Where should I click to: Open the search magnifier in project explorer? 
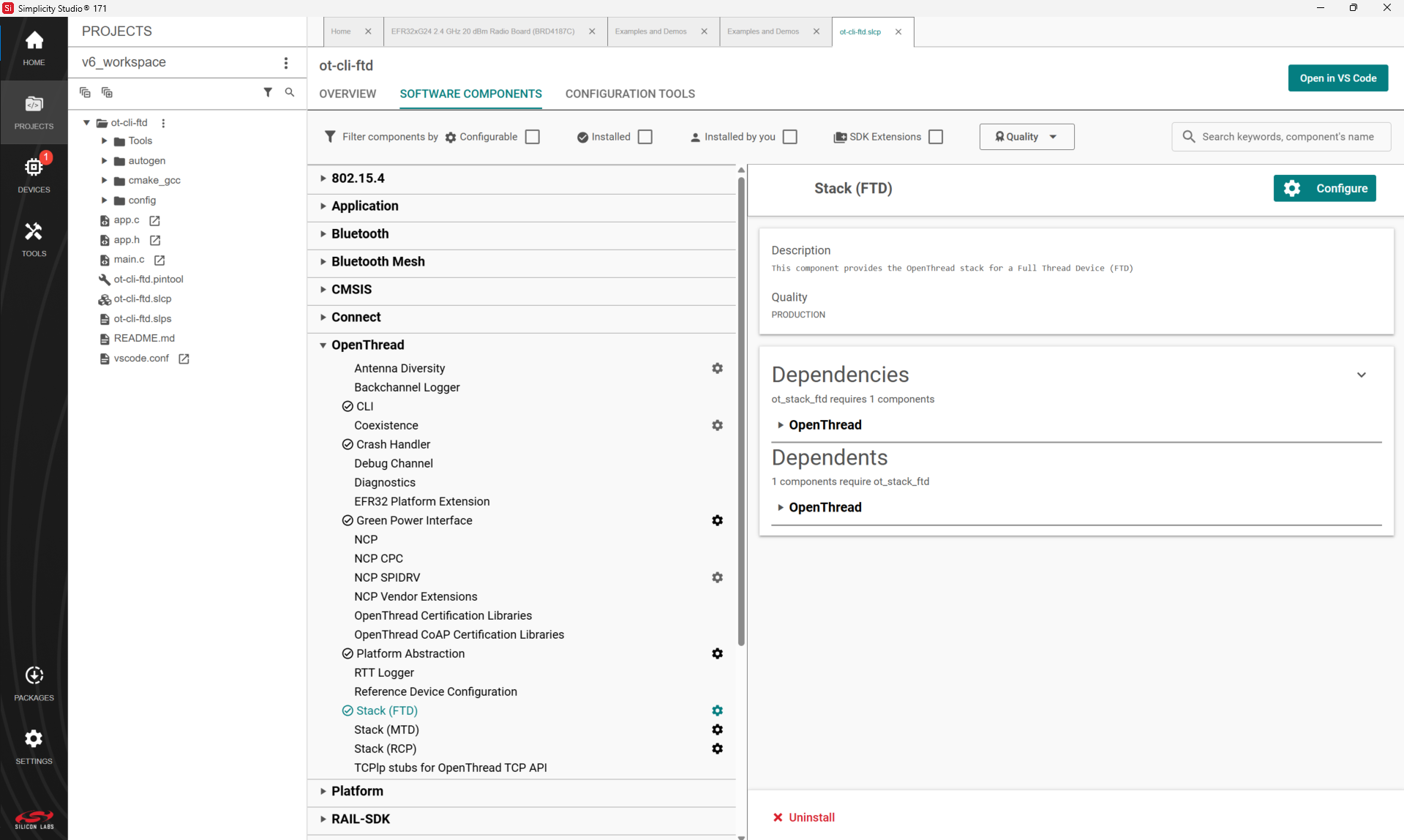[x=290, y=92]
